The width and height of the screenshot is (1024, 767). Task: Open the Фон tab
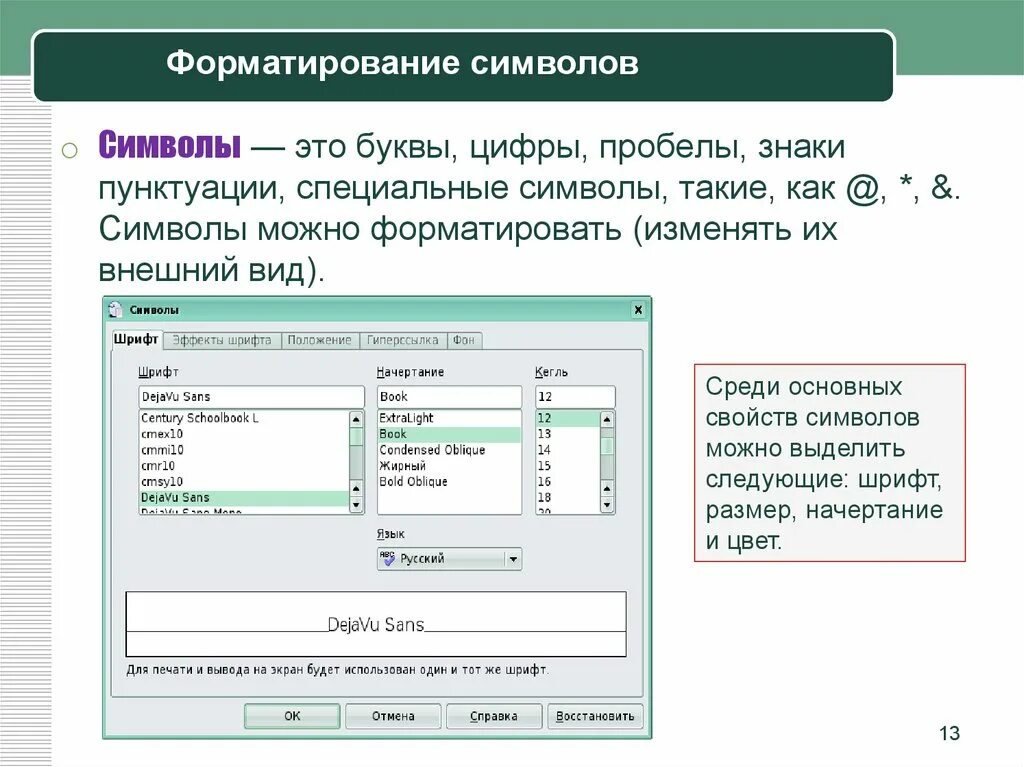[464, 340]
